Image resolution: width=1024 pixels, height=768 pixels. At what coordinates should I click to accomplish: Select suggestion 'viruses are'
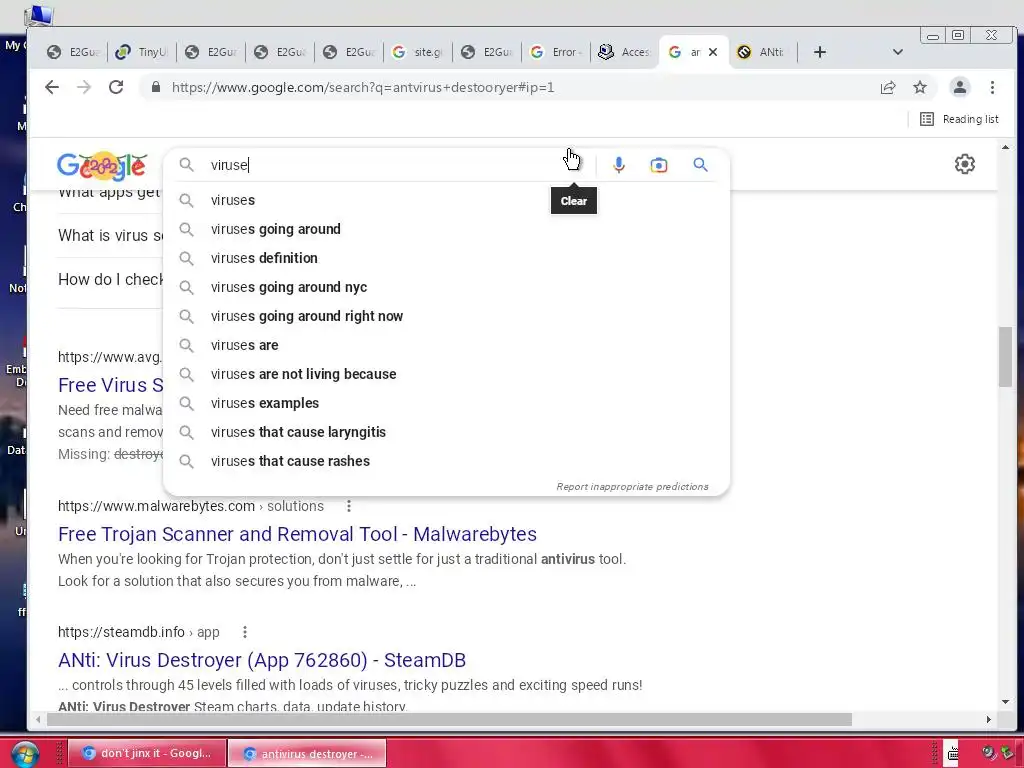click(446, 345)
